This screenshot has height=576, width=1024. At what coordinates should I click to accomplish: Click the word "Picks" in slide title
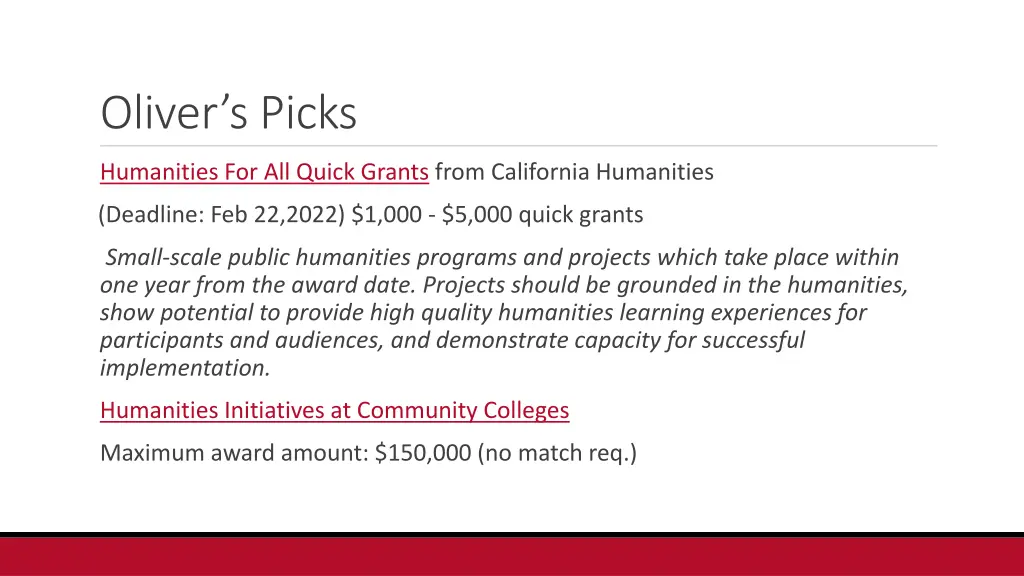(x=309, y=112)
